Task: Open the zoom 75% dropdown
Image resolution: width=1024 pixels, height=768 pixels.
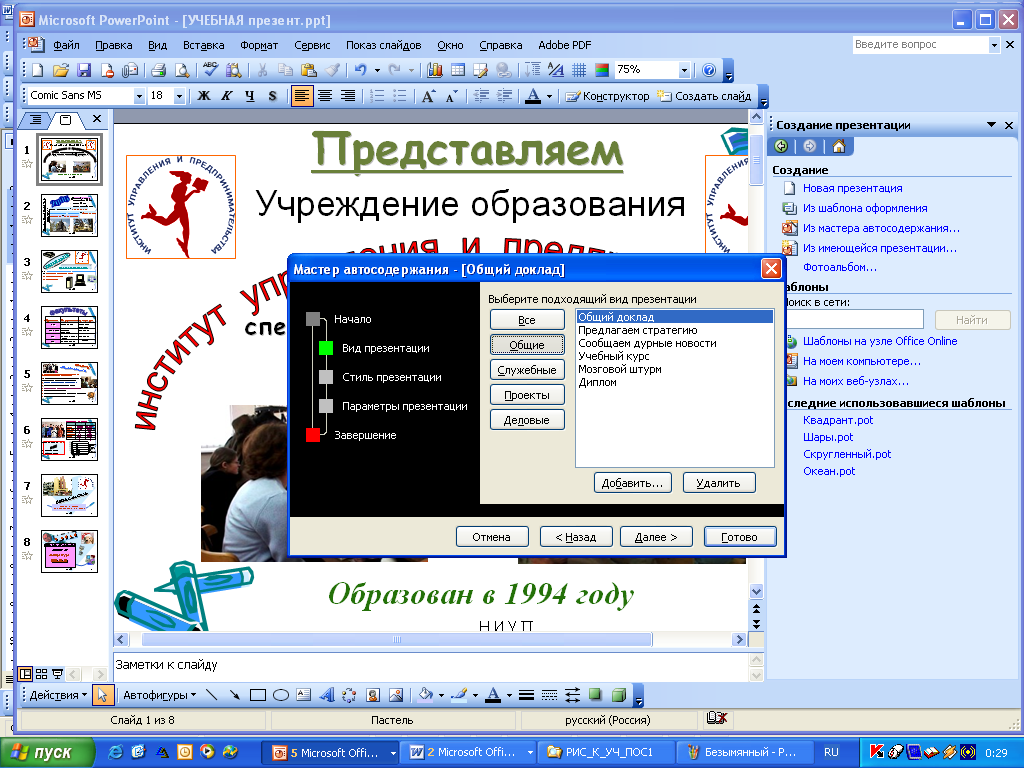Action: (684, 70)
